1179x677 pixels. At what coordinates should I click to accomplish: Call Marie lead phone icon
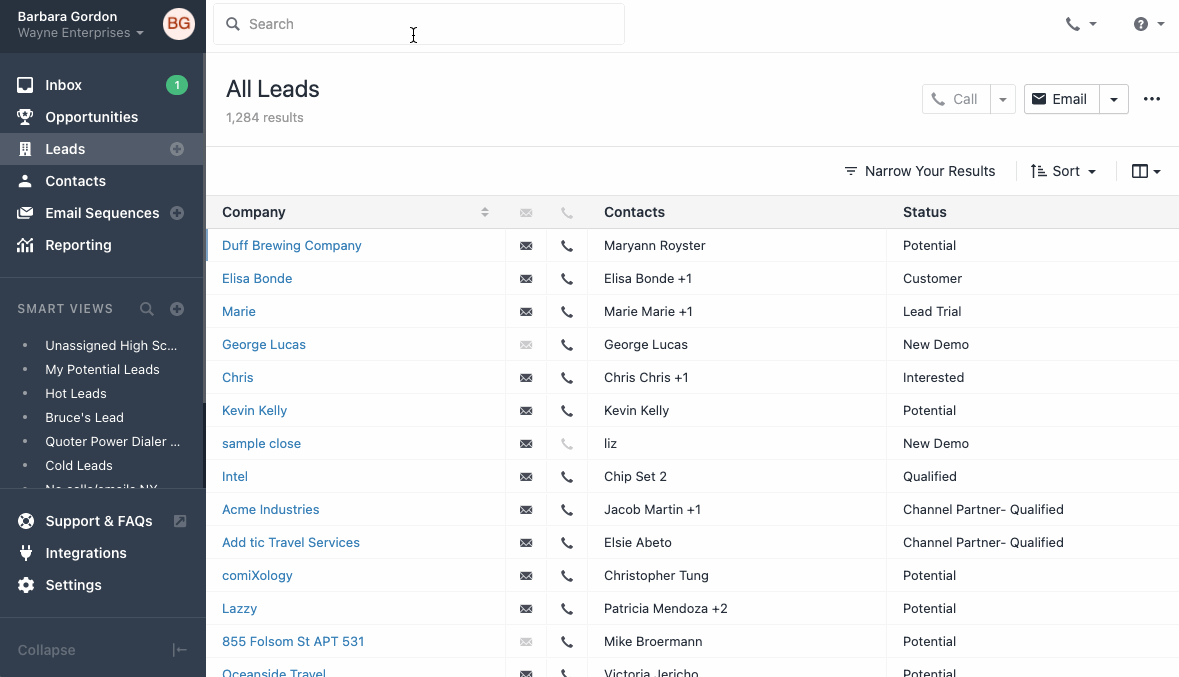tap(567, 312)
